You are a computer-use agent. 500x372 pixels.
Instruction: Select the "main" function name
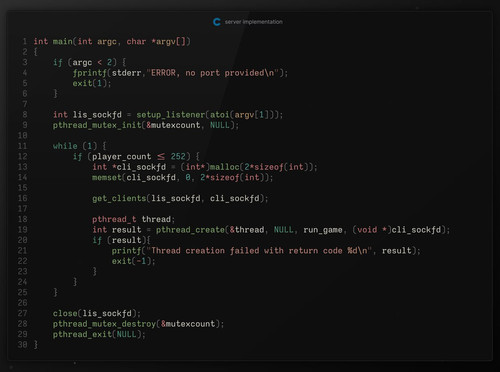click(x=63, y=41)
